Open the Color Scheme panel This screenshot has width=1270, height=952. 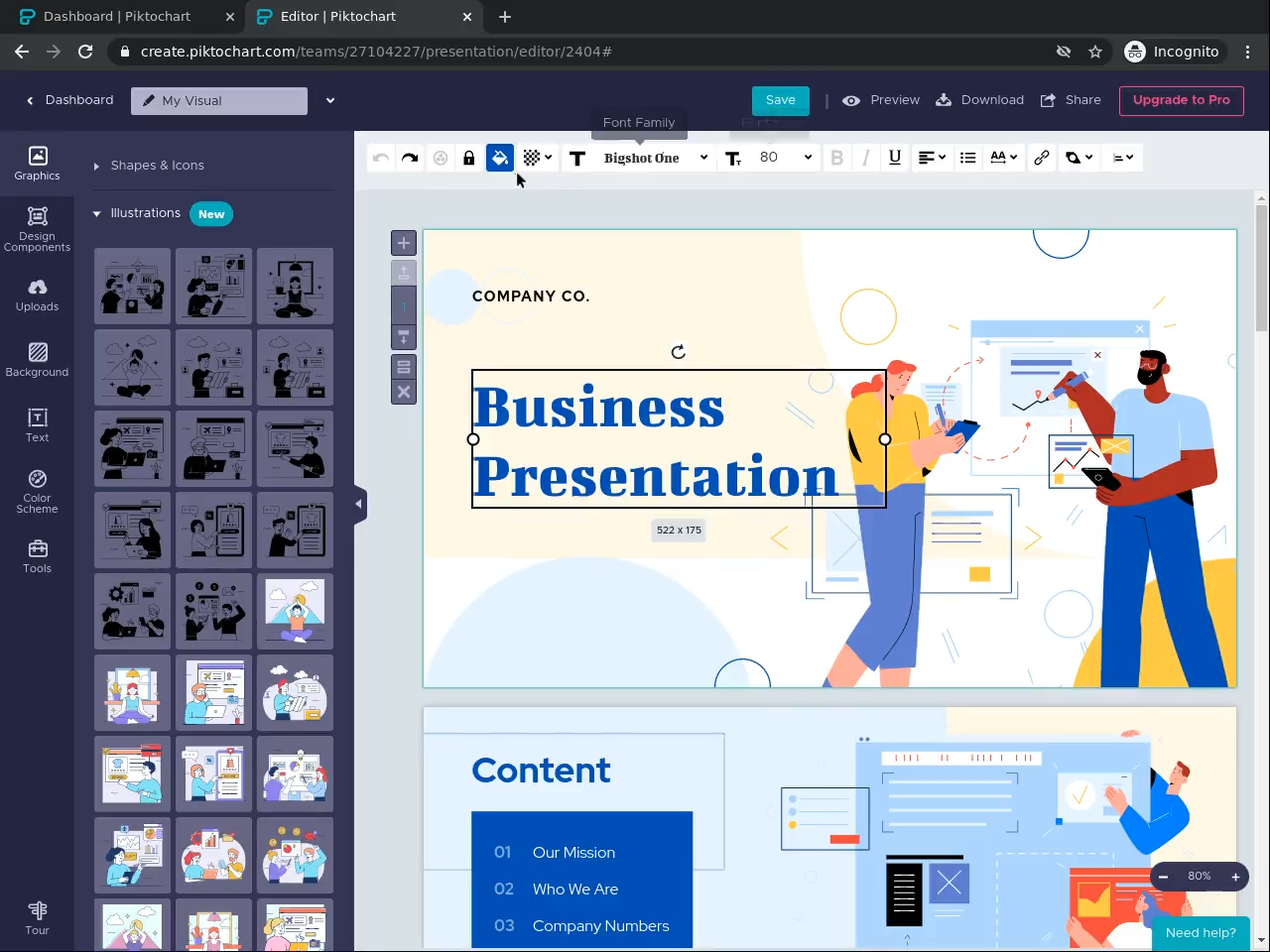tap(37, 492)
